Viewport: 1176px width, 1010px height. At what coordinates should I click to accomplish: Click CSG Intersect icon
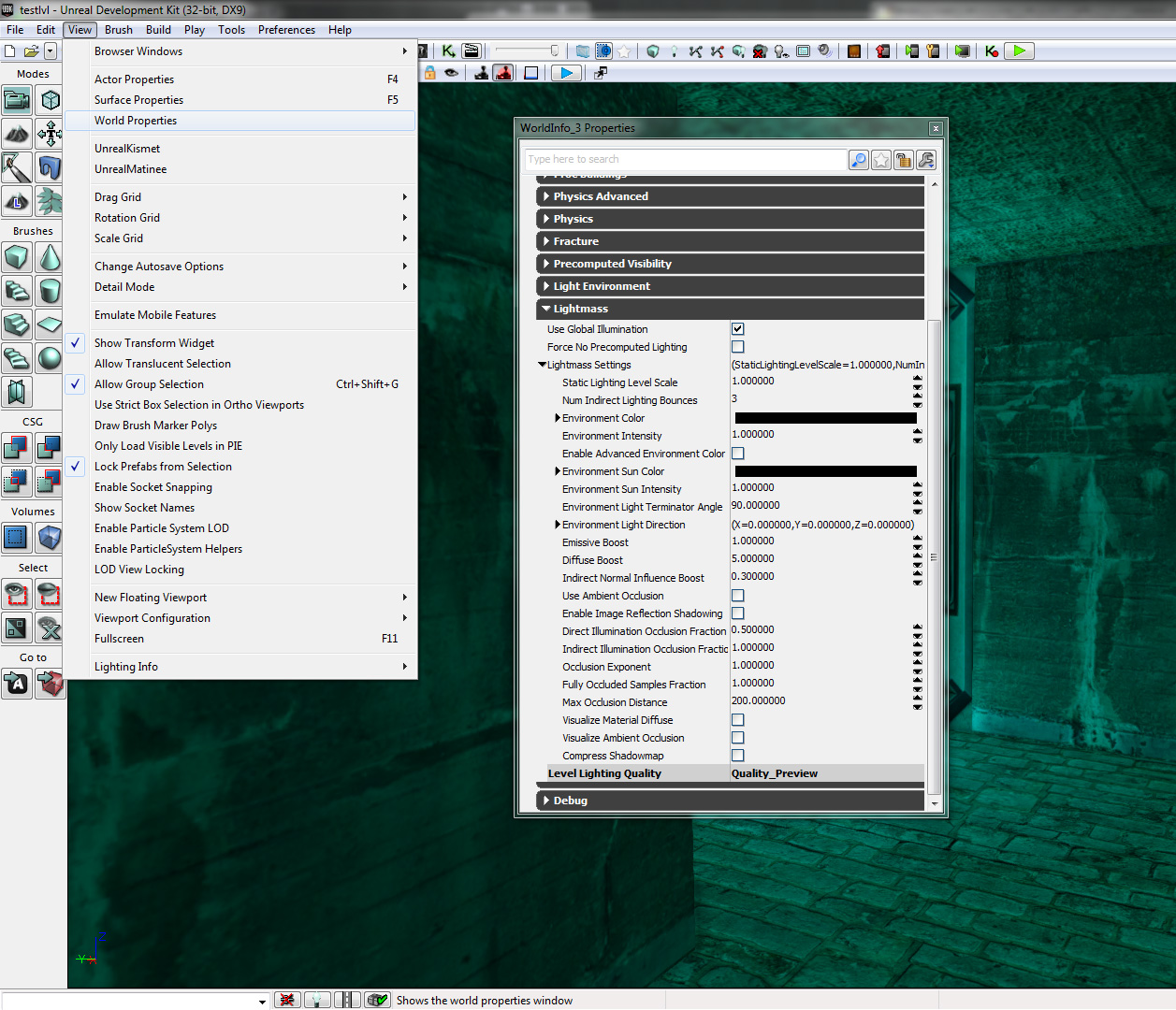(x=17, y=482)
